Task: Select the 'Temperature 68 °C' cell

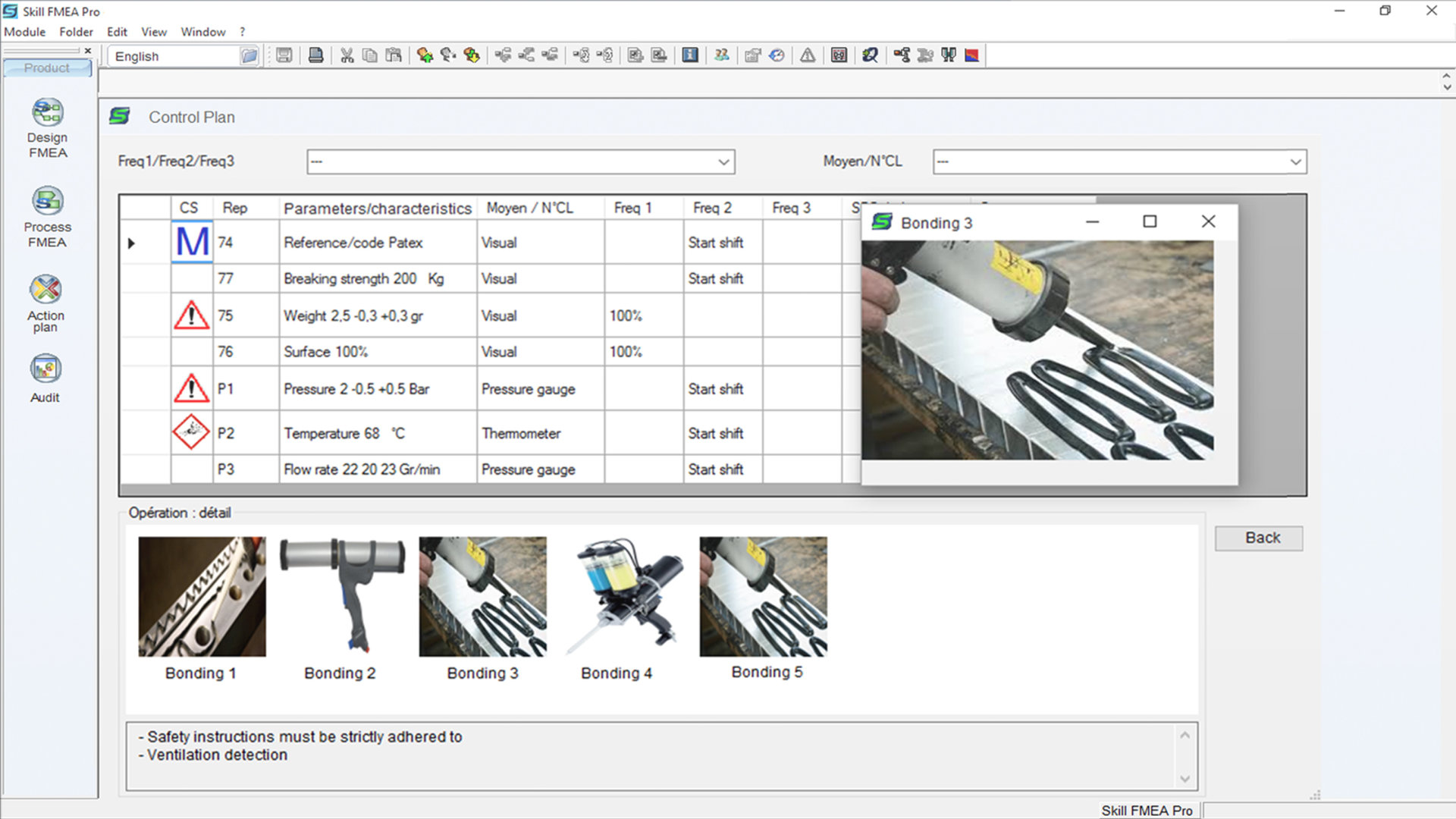Action: point(378,433)
